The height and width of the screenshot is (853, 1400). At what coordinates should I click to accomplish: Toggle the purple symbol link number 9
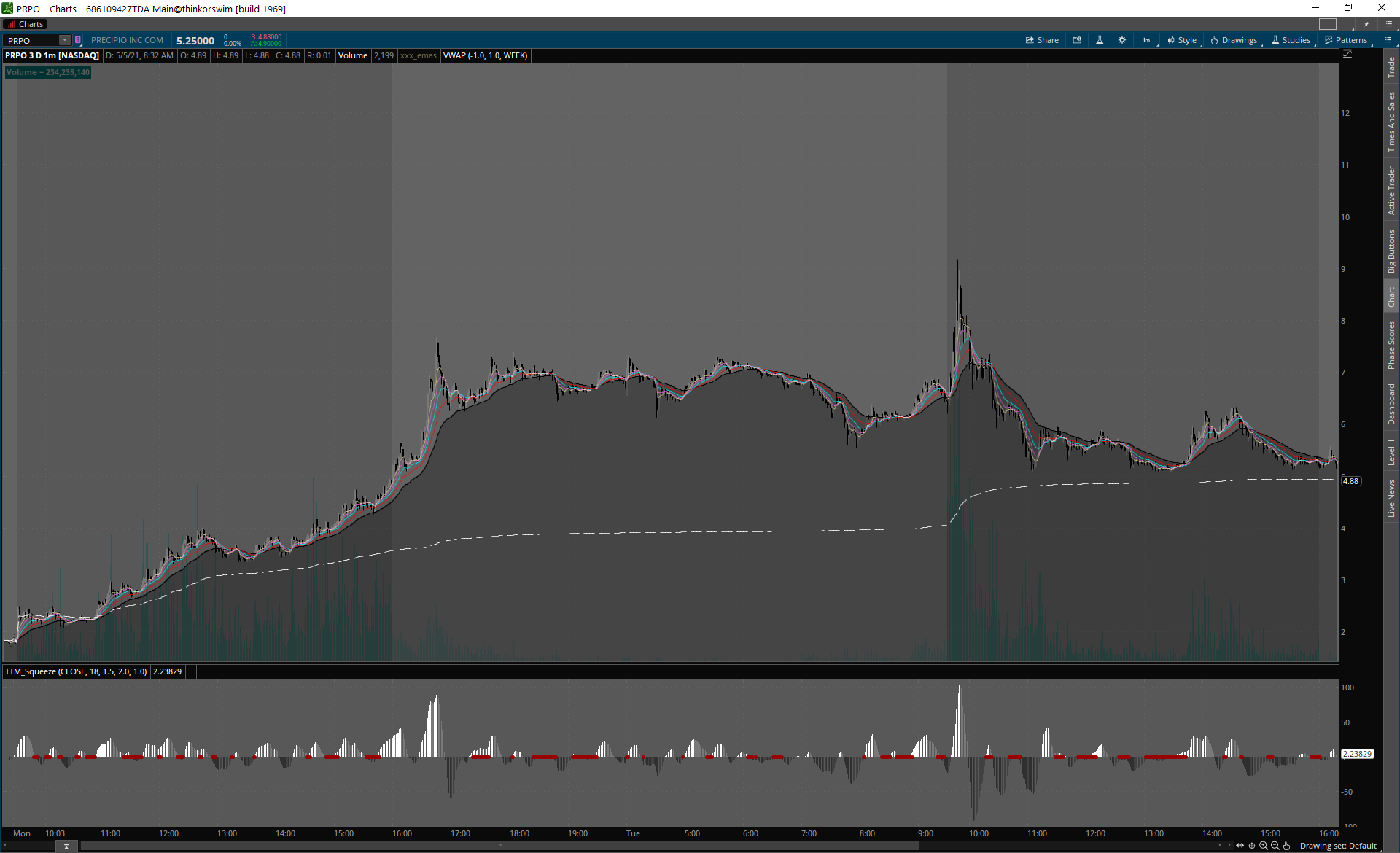[x=78, y=40]
